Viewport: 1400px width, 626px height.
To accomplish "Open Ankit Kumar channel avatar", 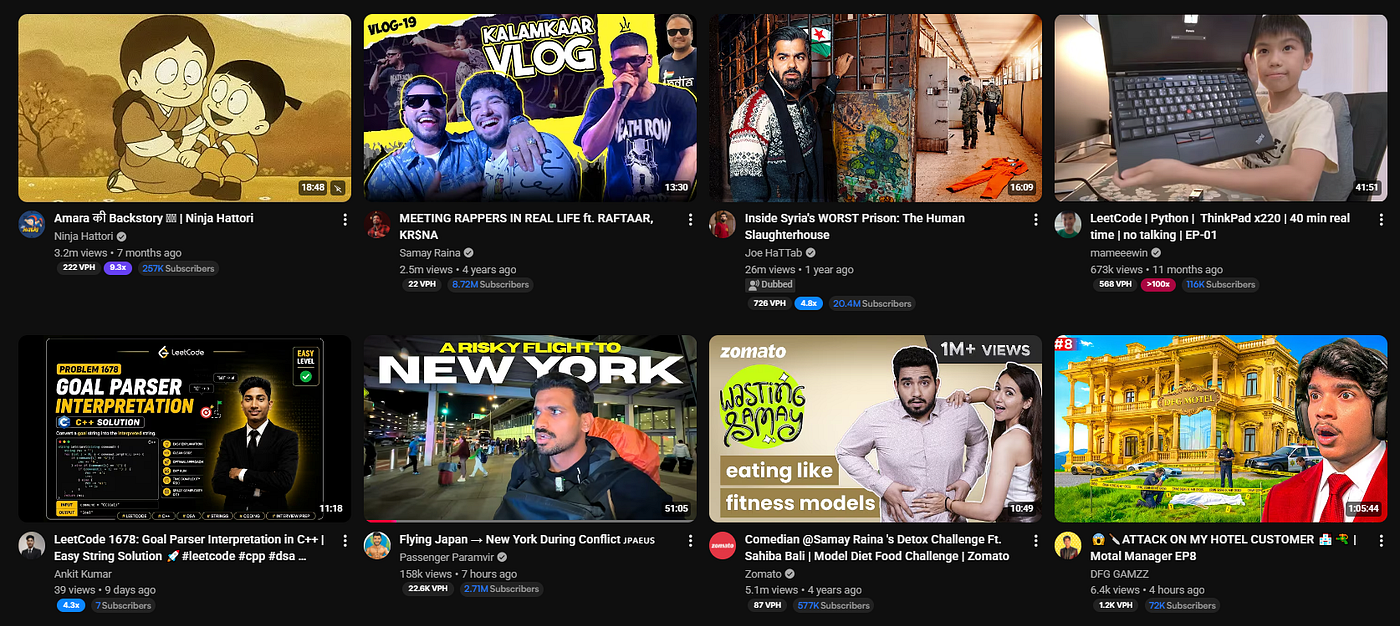I will point(31,545).
